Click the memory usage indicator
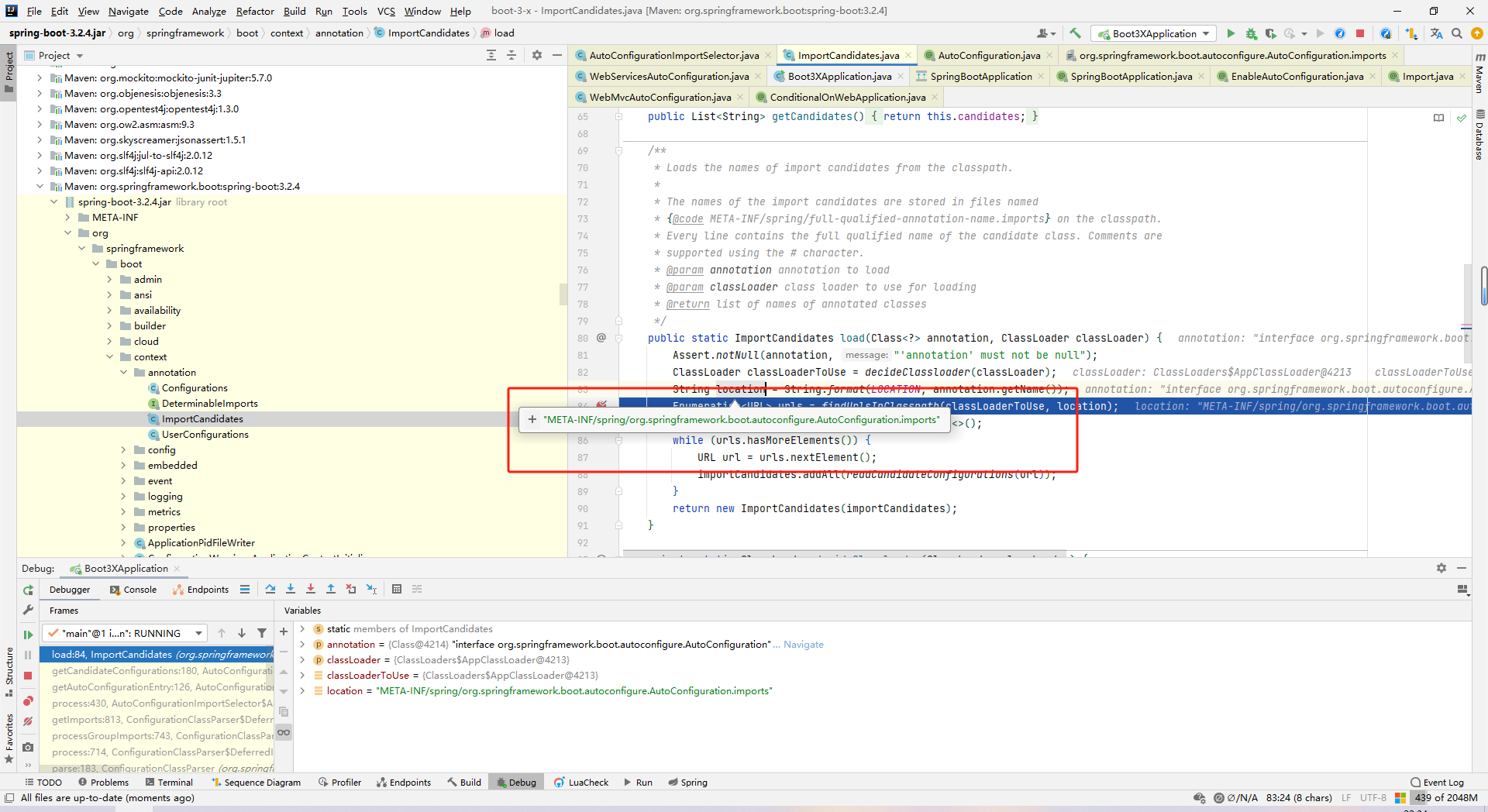 [x=1445, y=798]
